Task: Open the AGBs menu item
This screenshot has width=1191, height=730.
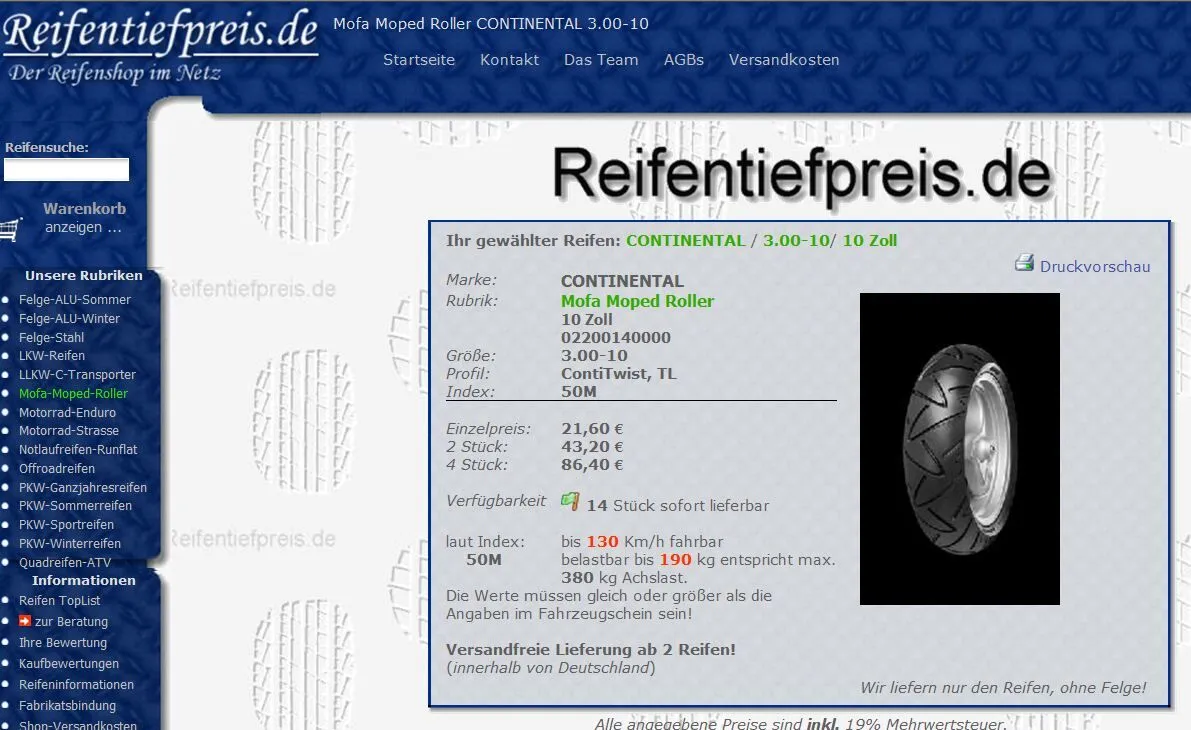Action: (x=684, y=59)
